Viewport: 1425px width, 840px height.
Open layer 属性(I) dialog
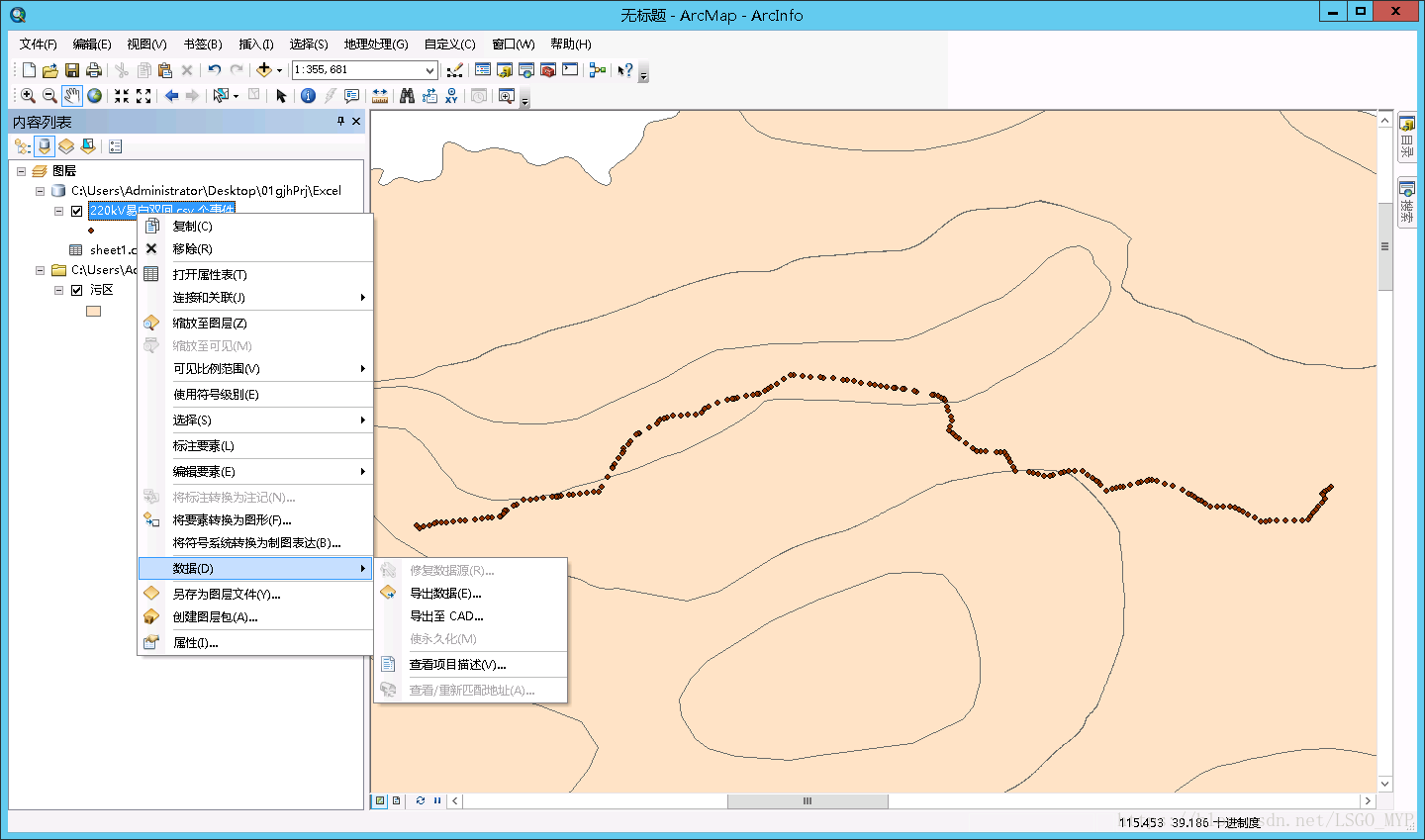[255, 643]
